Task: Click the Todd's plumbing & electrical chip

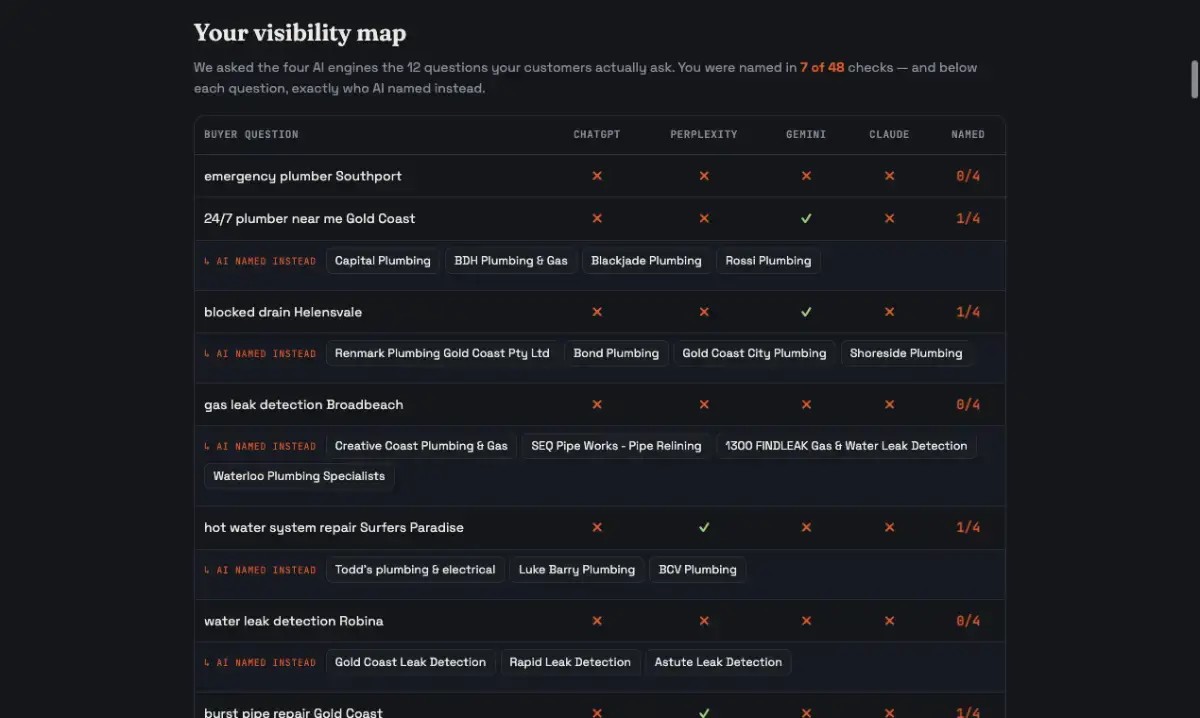Action: [415, 570]
